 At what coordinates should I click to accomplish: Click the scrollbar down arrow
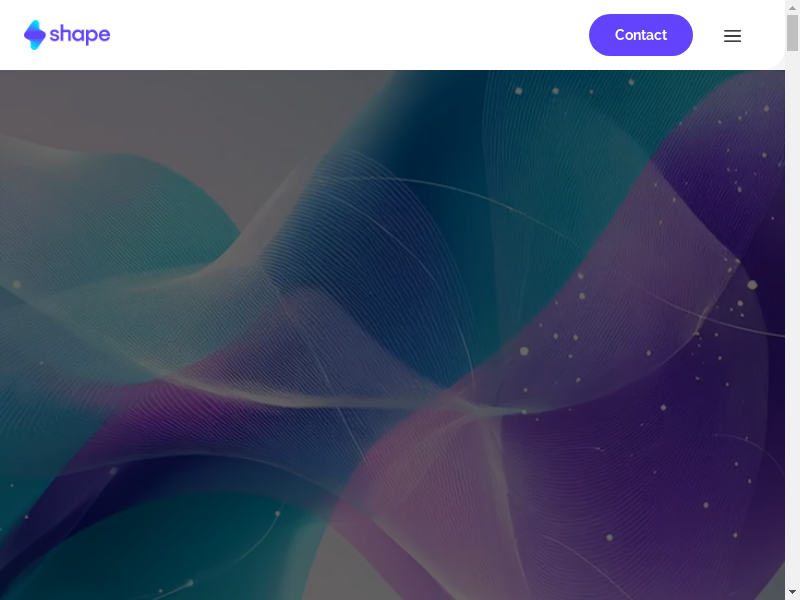pos(792,593)
